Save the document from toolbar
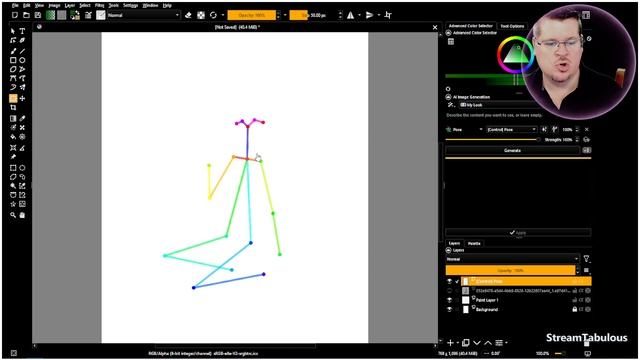640x360 pixels. click(x=38, y=15)
